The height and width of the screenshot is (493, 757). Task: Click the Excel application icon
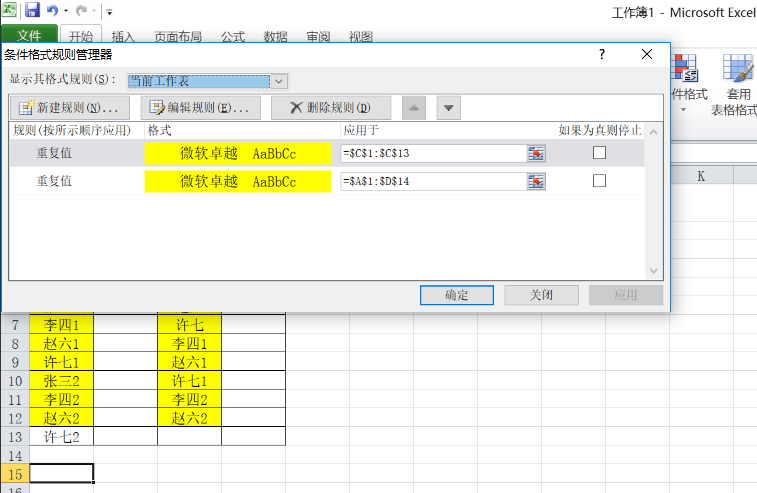(x=9, y=10)
